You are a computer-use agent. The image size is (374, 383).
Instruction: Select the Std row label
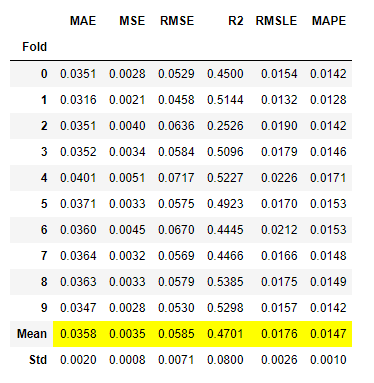tap(38, 360)
